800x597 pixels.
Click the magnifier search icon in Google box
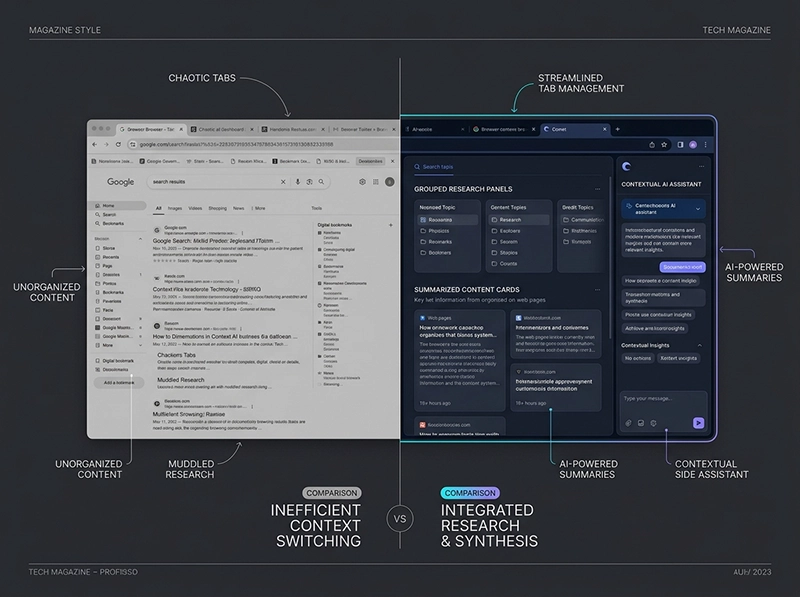[321, 182]
